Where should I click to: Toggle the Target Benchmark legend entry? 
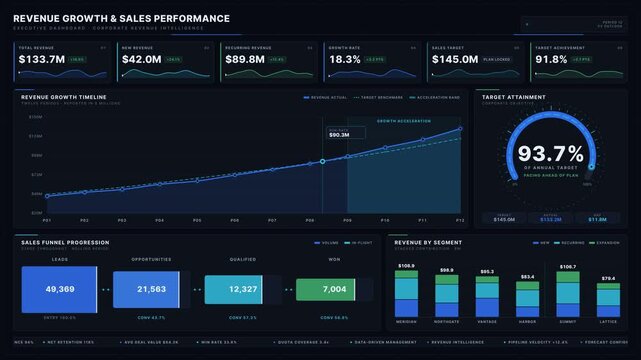[x=378, y=98]
